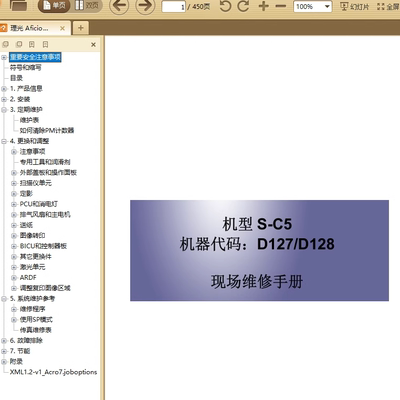Expand the 注意事项 sub-node
This screenshot has width=400, height=400.
pyautogui.click(x=14, y=152)
